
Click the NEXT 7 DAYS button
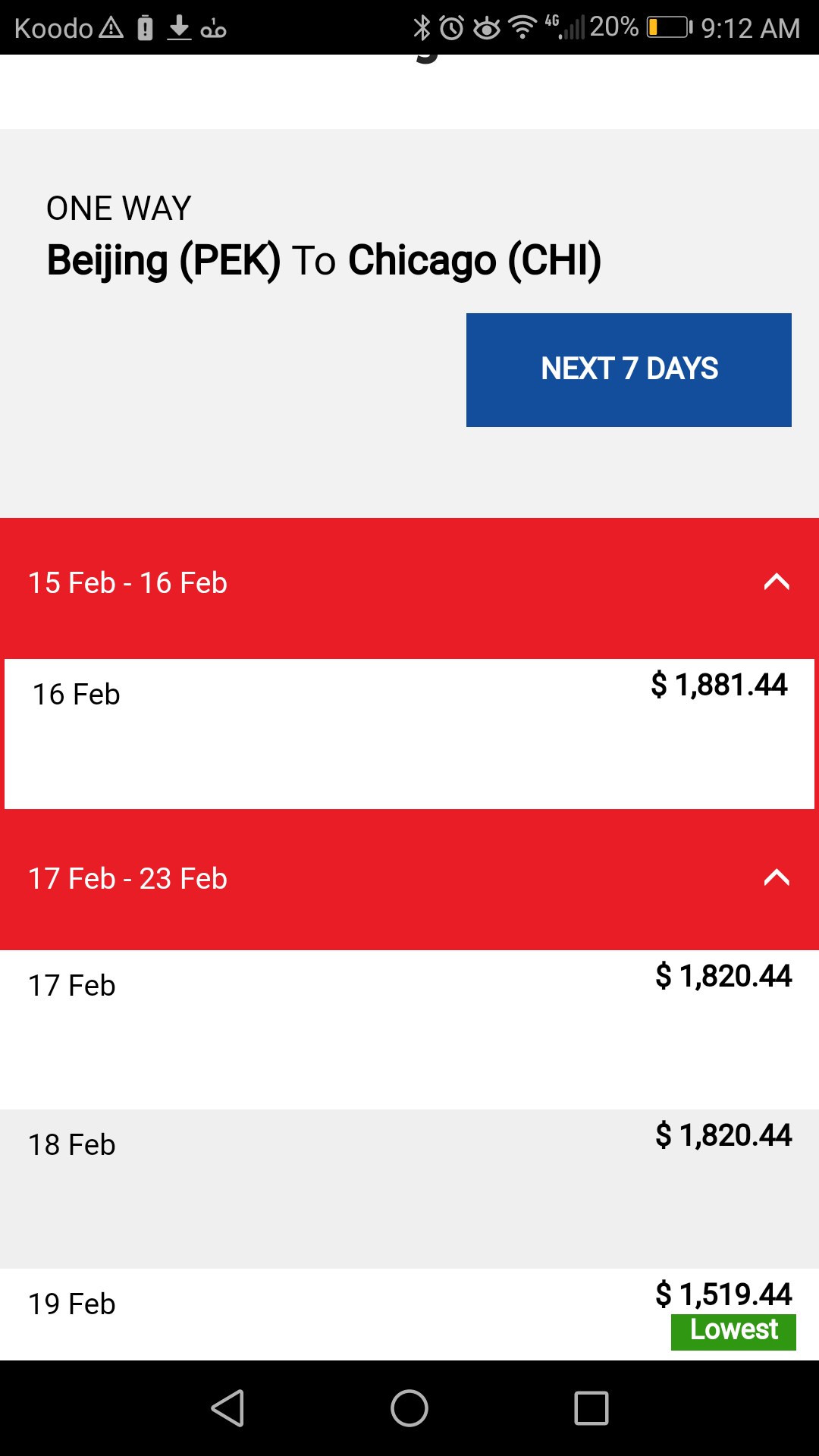(x=629, y=370)
